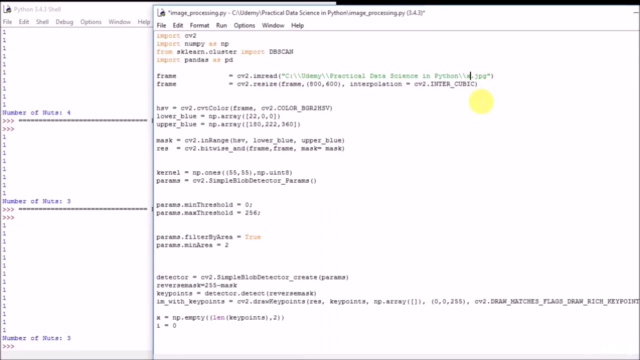Open File menu in Python Shell window
Viewport: 640px width, 360px height.
click(x=7, y=22)
